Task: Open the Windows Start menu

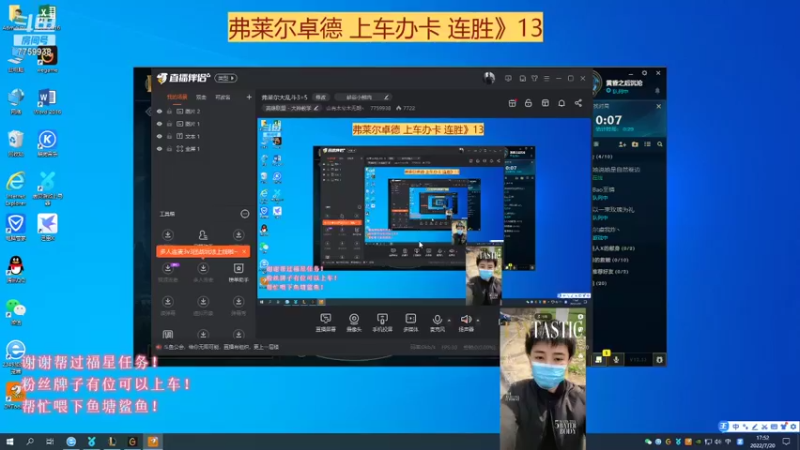Action: [x=10, y=441]
